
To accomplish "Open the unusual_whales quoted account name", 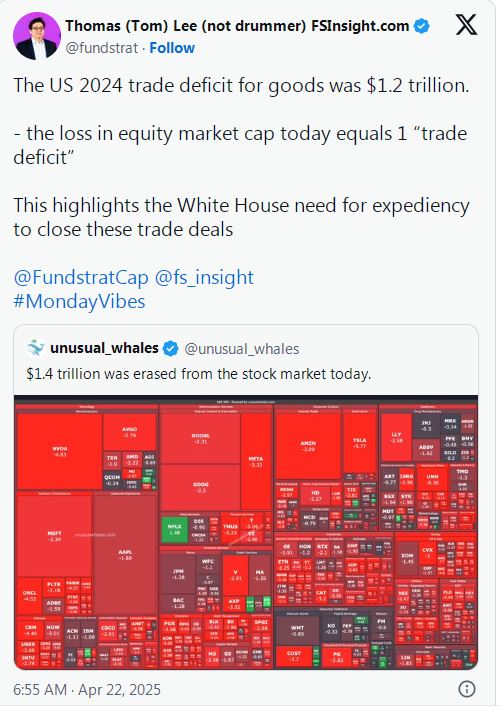I will point(104,348).
